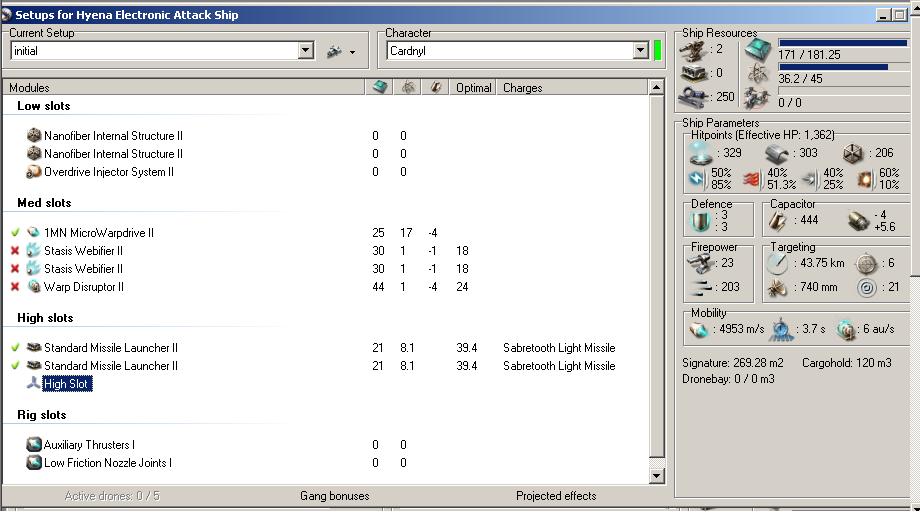Click the missile DPS icon showing 203
The width and height of the screenshot is (920, 512).
pos(701,288)
